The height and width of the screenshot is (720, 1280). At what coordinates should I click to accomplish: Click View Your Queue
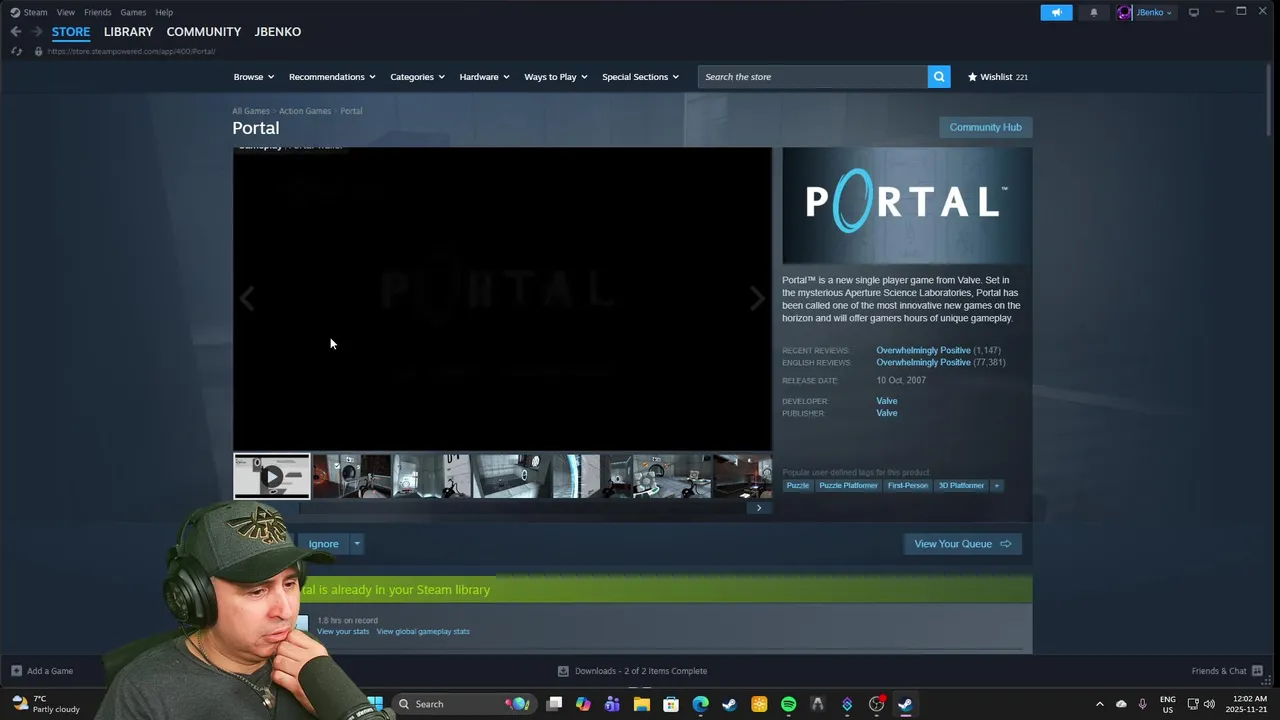pos(962,544)
